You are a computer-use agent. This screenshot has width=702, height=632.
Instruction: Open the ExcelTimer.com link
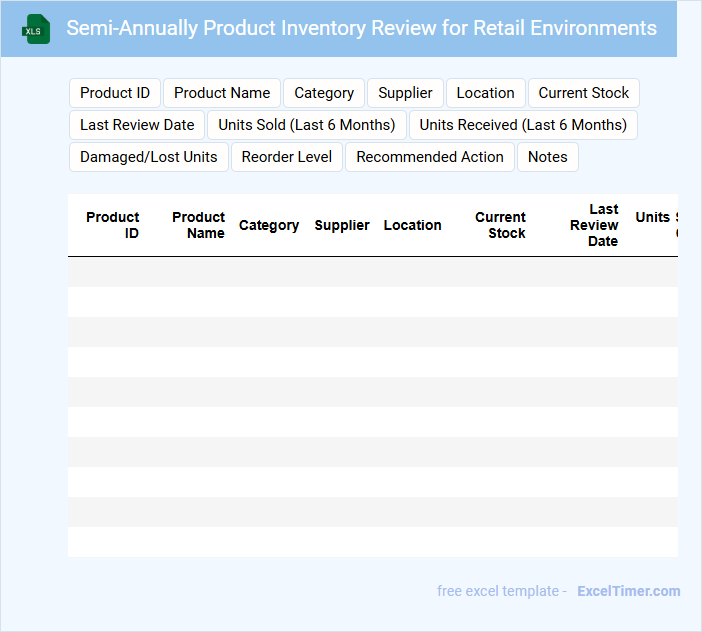[628, 591]
